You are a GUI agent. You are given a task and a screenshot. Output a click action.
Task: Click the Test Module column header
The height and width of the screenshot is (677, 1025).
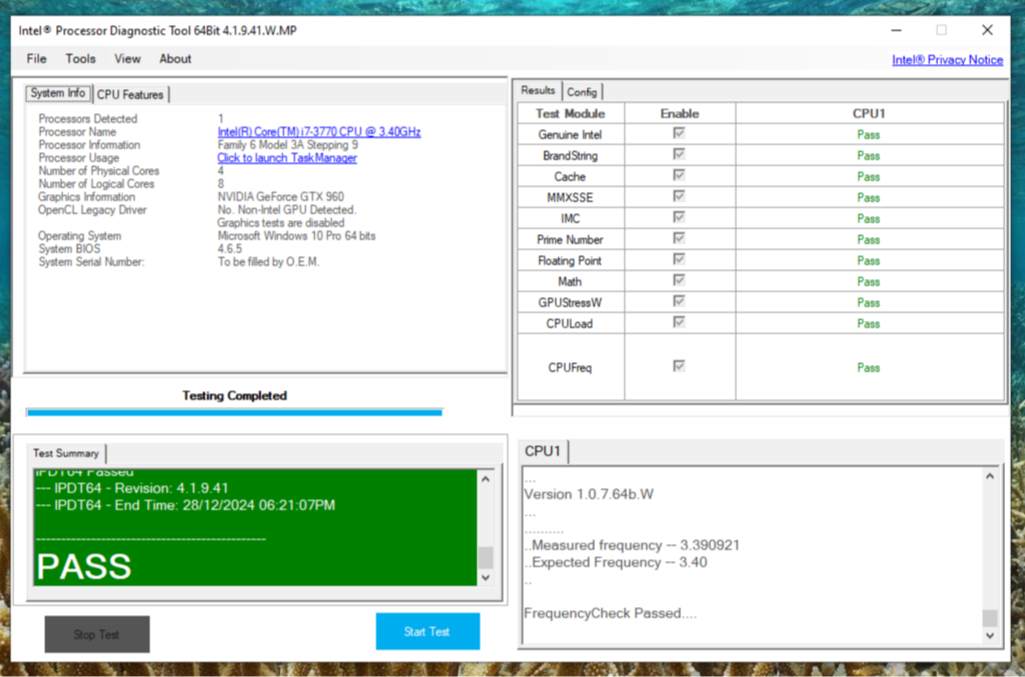pos(570,114)
